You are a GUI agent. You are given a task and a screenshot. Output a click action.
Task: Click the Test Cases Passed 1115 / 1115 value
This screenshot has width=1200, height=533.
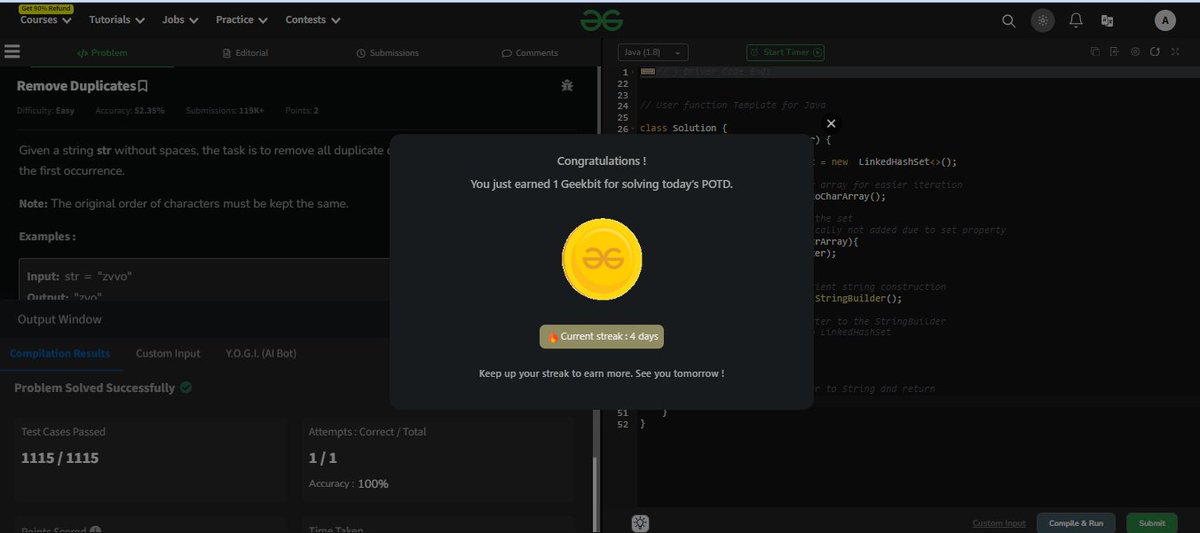pyautogui.click(x=60, y=458)
